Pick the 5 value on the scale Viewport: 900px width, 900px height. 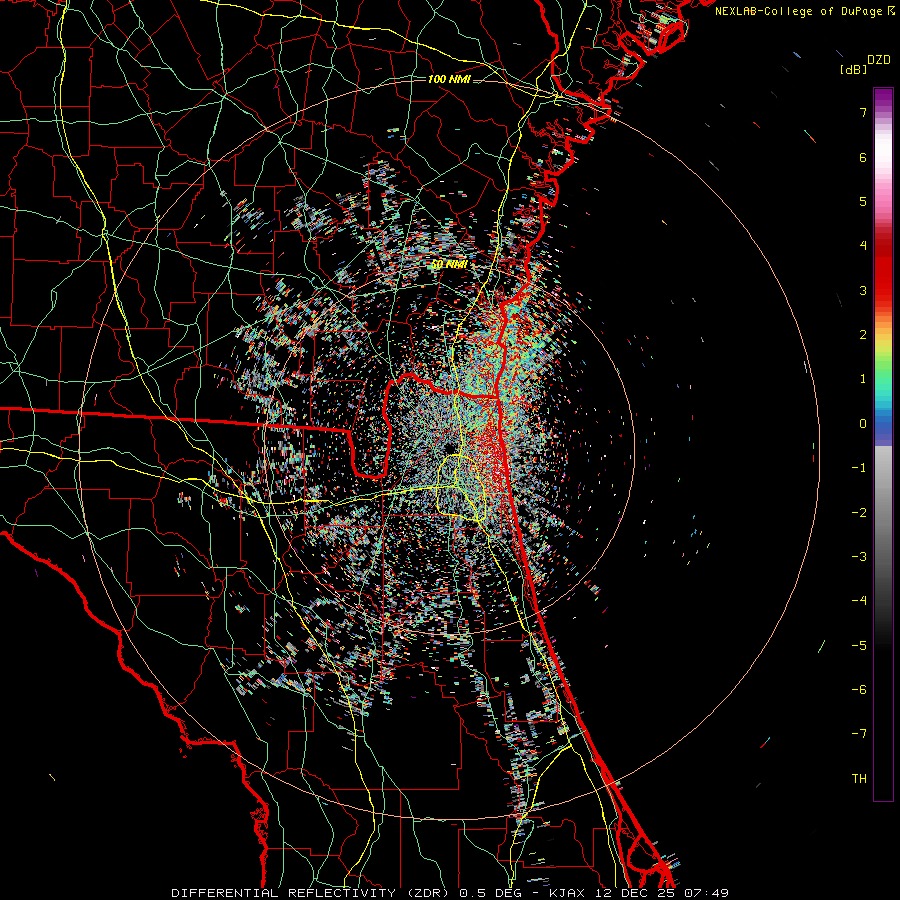click(x=863, y=201)
